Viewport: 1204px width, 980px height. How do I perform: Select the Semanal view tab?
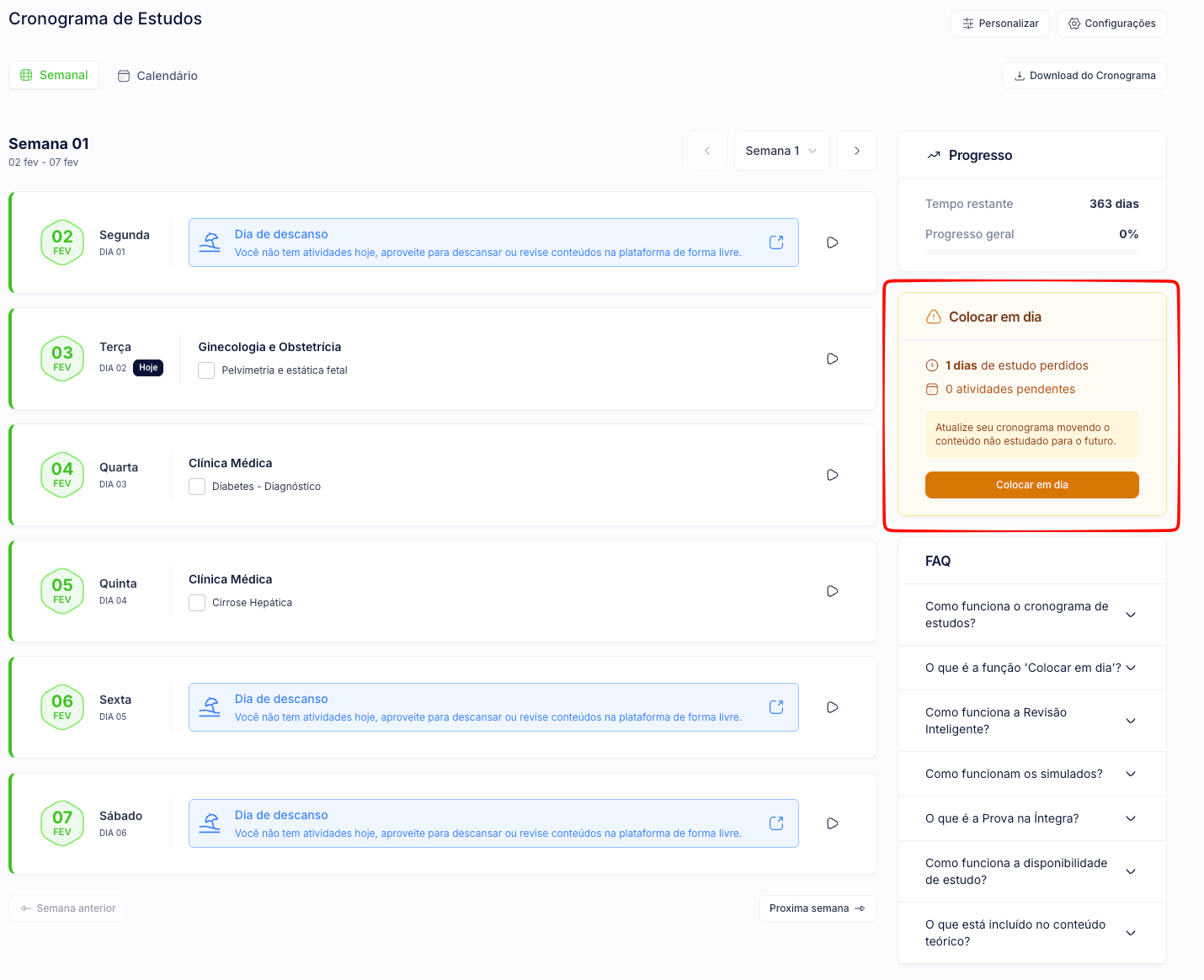[x=54, y=75]
